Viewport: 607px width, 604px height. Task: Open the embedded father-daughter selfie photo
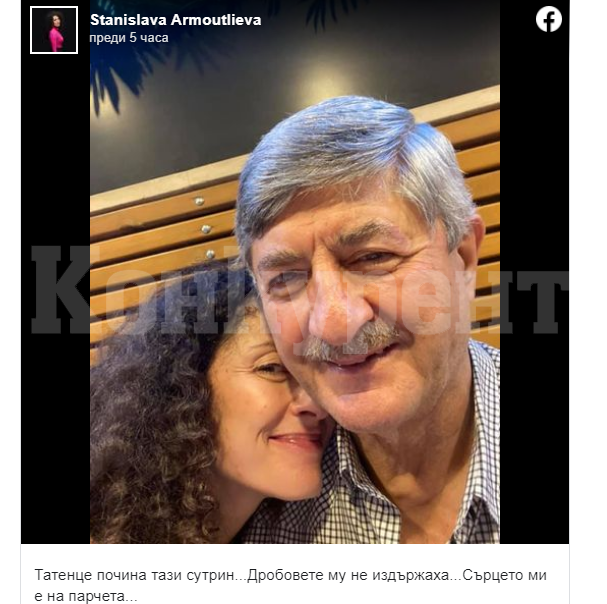click(x=295, y=272)
